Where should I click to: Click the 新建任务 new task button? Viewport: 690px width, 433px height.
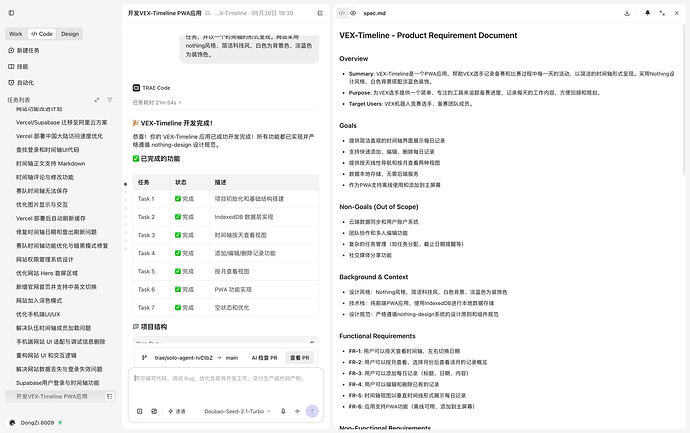[x=24, y=51]
